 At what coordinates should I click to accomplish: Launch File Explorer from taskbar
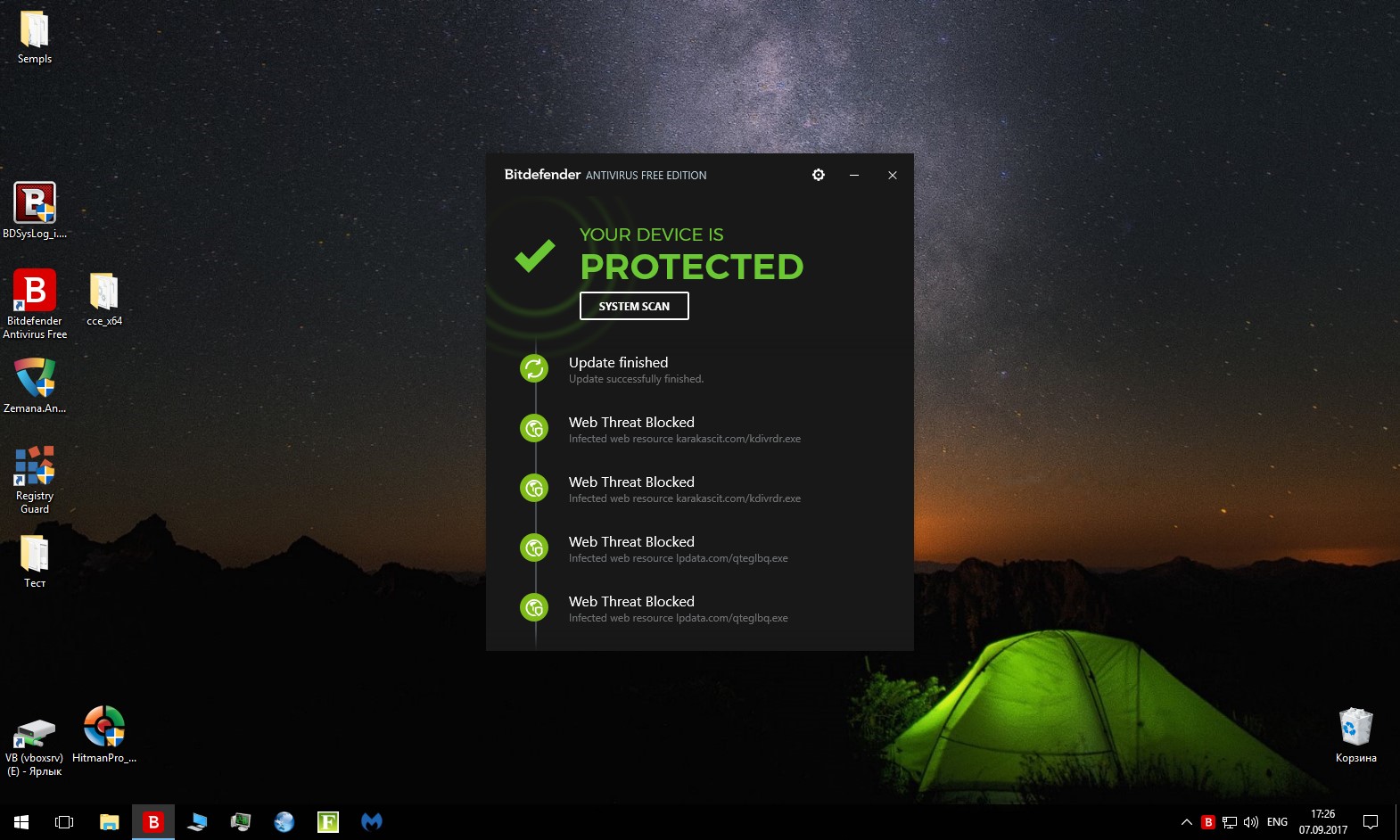coord(109,821)
